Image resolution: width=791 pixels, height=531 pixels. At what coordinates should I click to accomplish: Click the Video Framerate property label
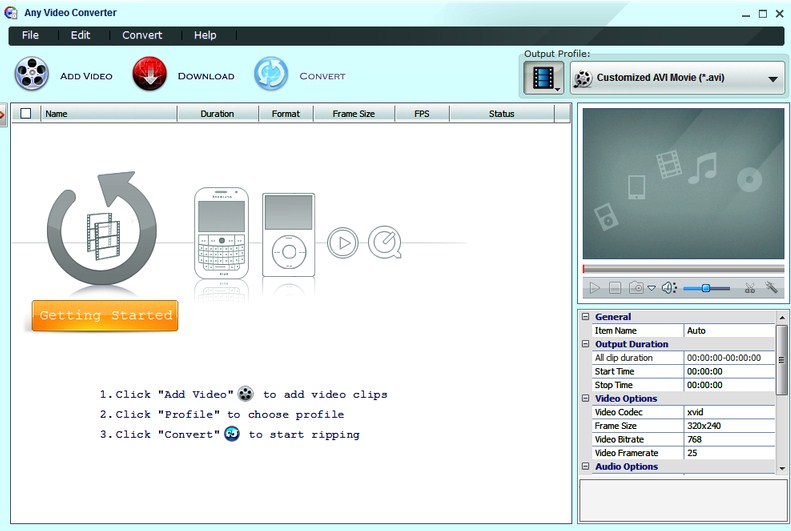point(626,453)
